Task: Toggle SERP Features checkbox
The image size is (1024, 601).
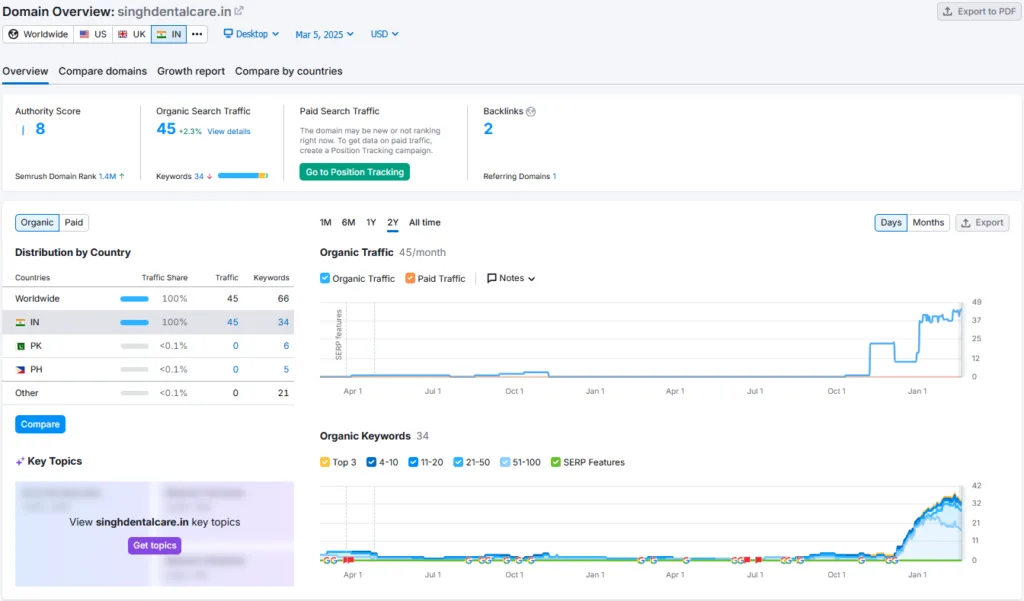Action: [x=556, y=462]
